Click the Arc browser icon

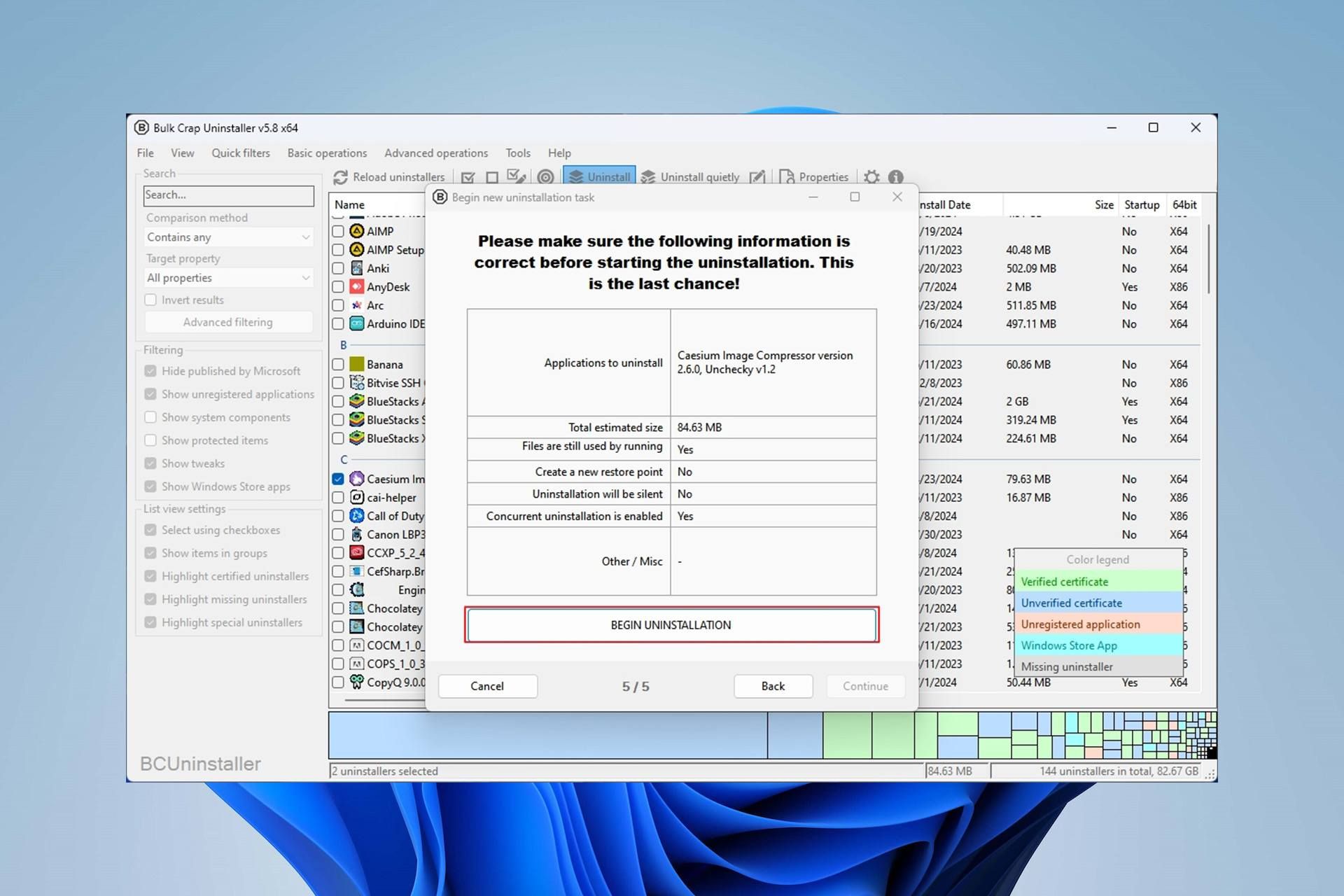click(x=357, y=305)
